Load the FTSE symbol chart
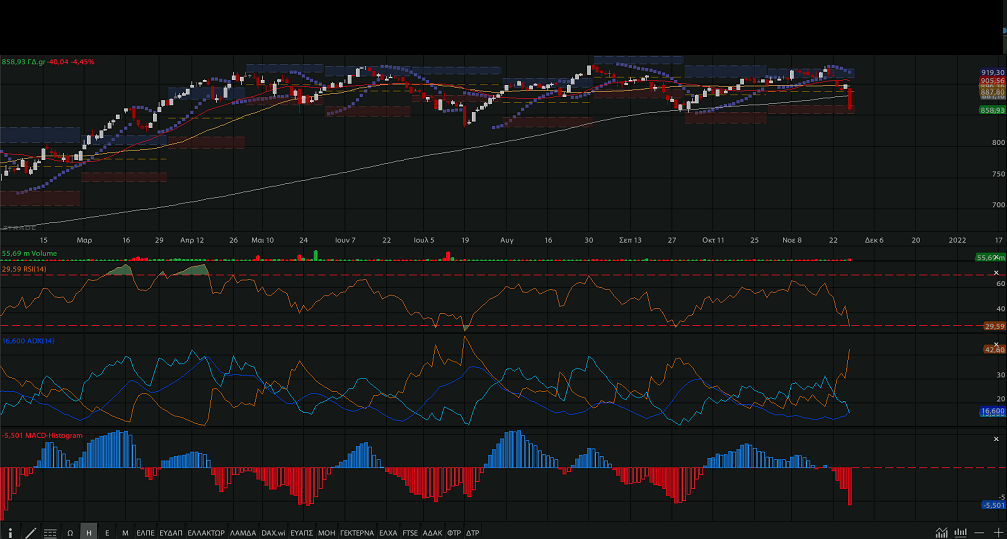This screenshot has height=539, width=1007. [410, 532]
